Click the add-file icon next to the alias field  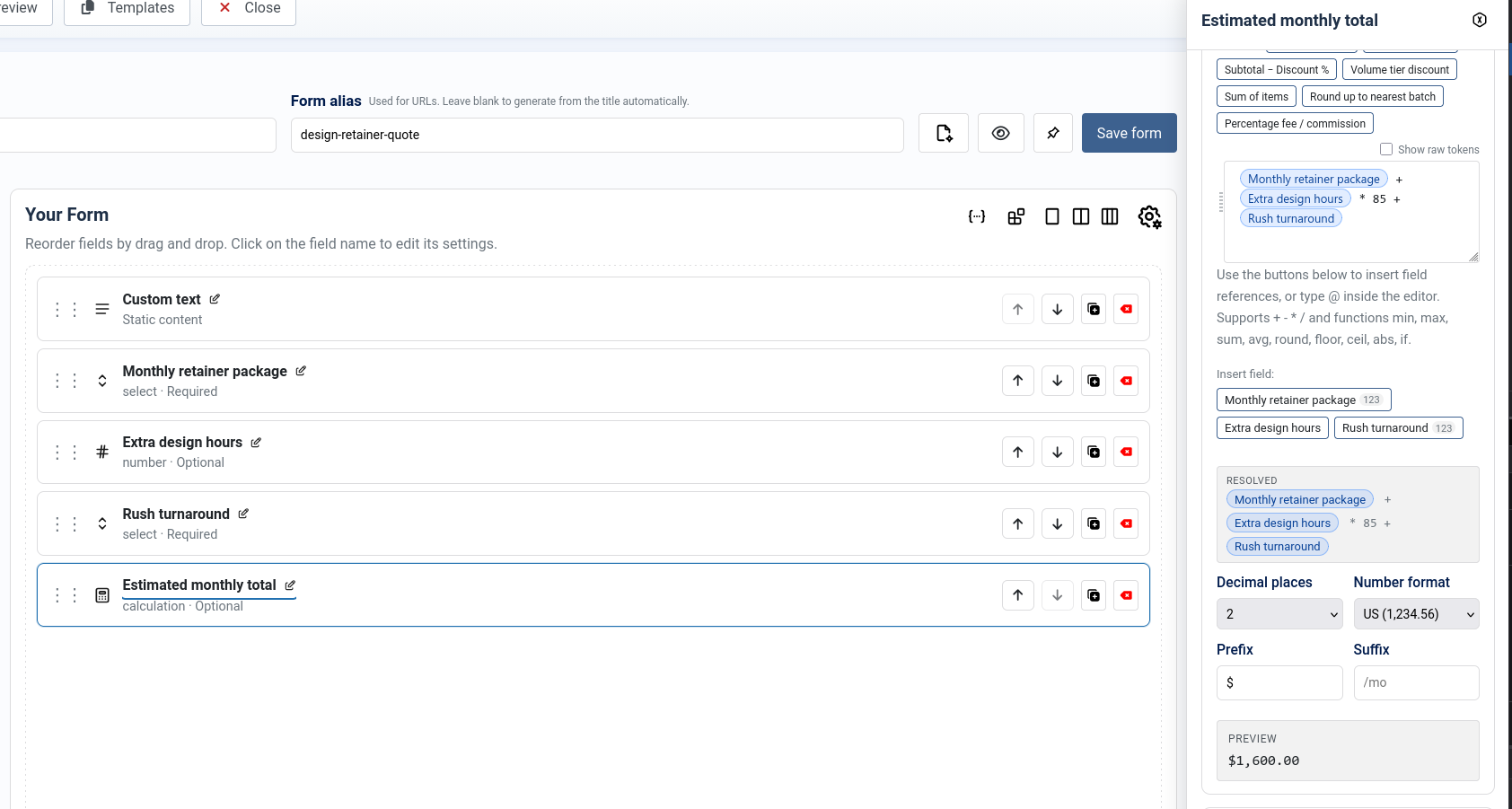(x=944, y=133)
